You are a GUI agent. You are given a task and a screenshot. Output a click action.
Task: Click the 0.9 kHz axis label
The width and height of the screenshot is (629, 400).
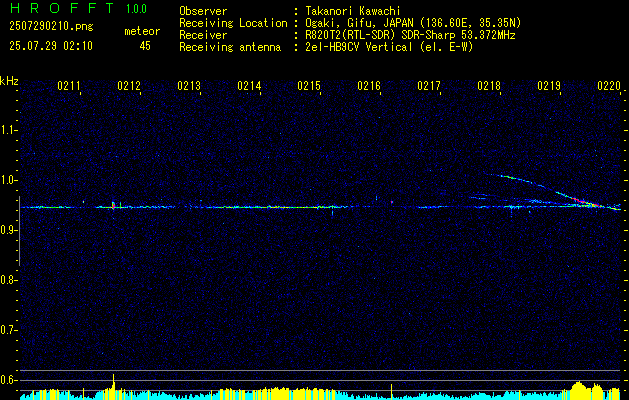pos(9,230)
